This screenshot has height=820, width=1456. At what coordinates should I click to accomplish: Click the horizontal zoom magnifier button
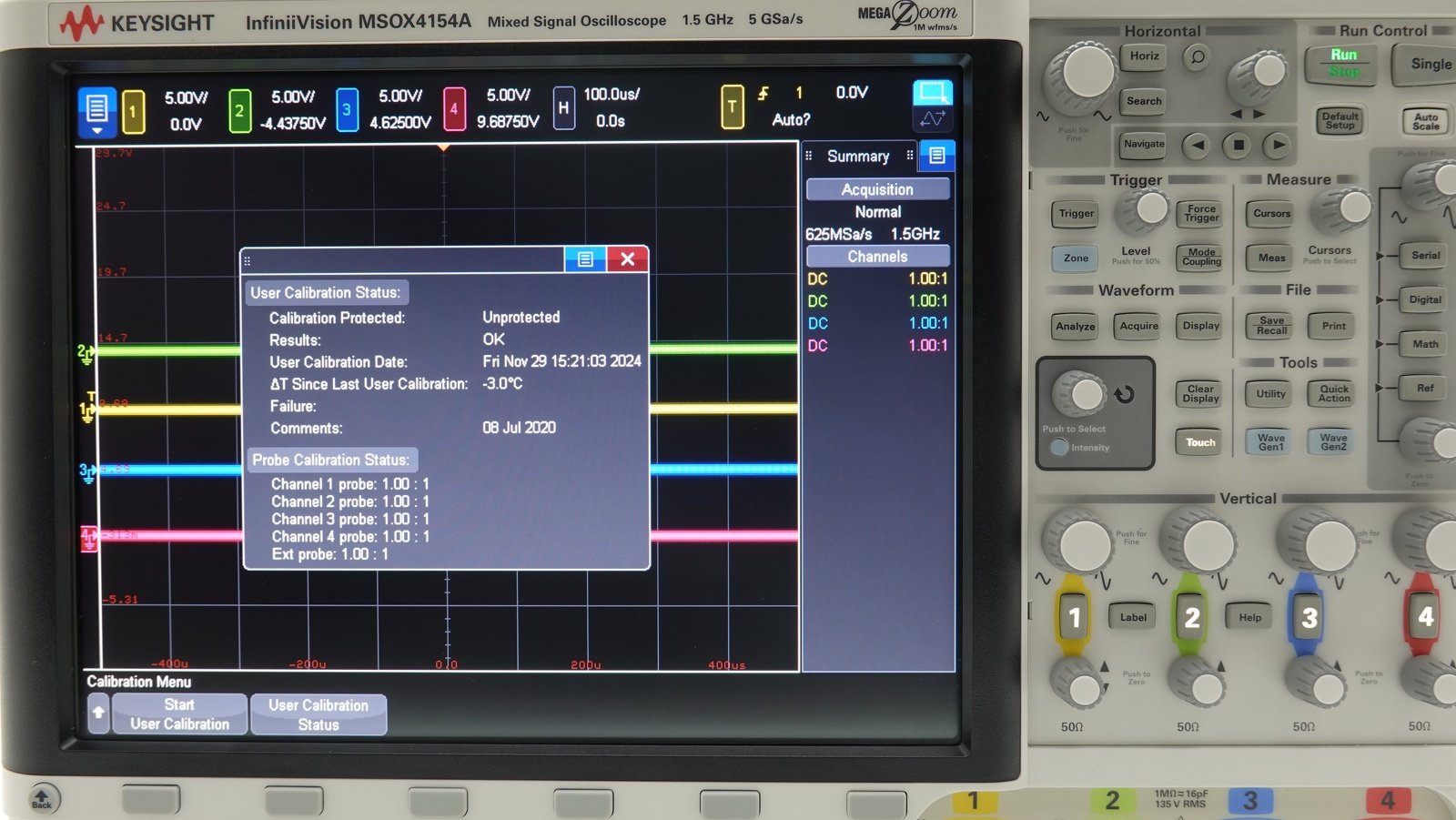tap(1198, 57)
